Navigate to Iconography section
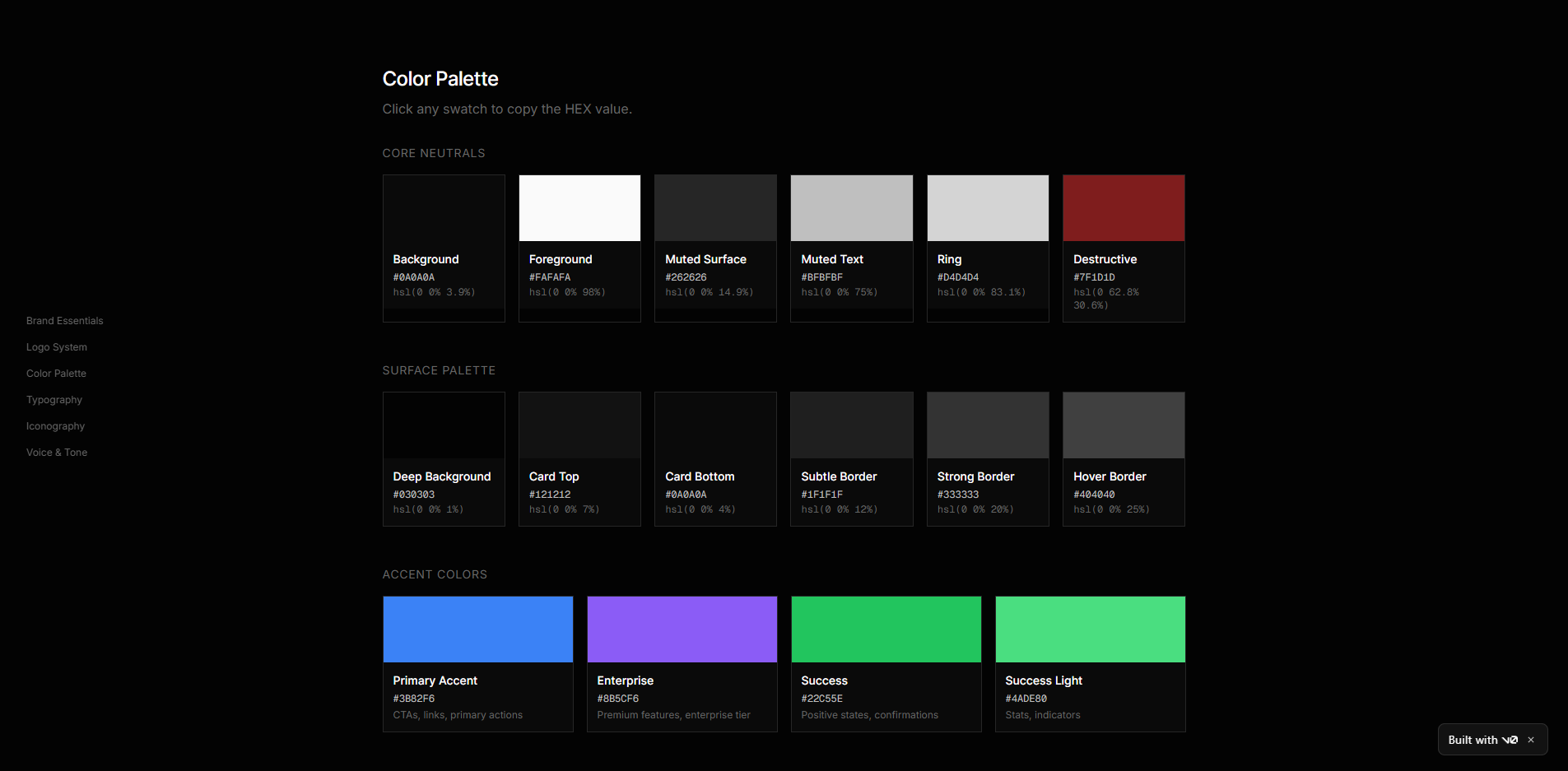1568x771 pixels. (55, 426)
